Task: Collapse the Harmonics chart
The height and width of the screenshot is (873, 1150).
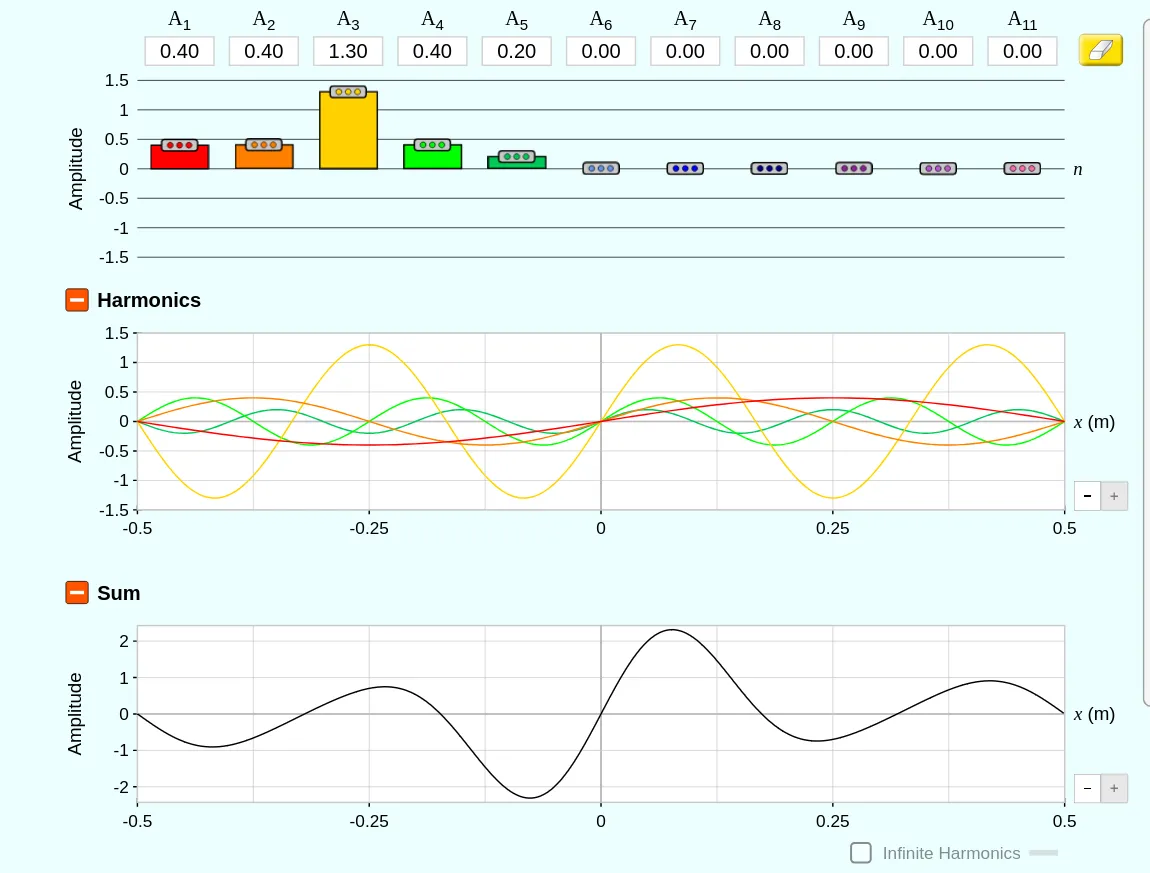Action: 77,300
